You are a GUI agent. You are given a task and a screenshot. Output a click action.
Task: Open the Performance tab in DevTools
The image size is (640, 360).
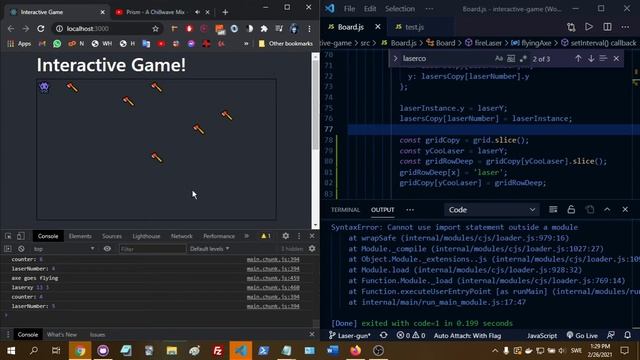[x=219, y=236]
